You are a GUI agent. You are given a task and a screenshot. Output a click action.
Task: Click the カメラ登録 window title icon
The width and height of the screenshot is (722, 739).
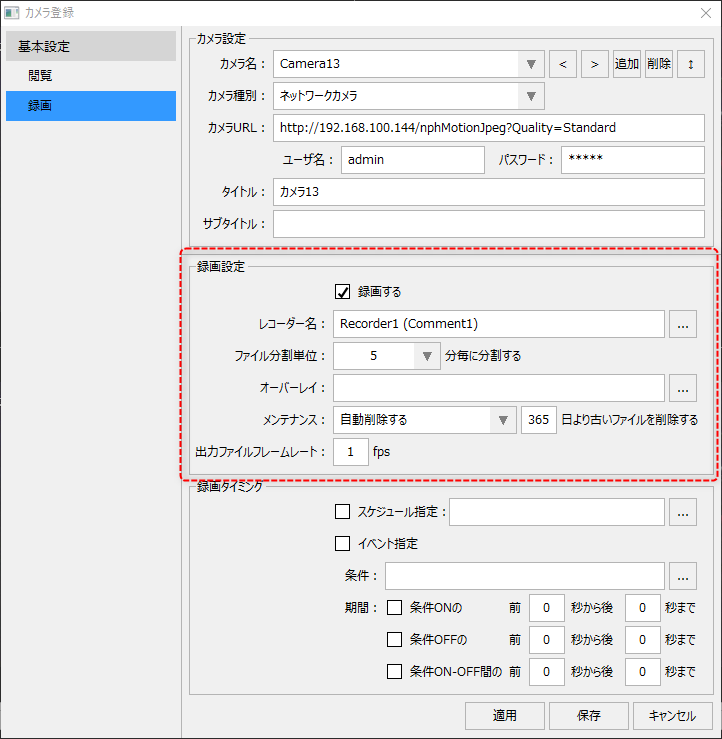coord(11,13)
